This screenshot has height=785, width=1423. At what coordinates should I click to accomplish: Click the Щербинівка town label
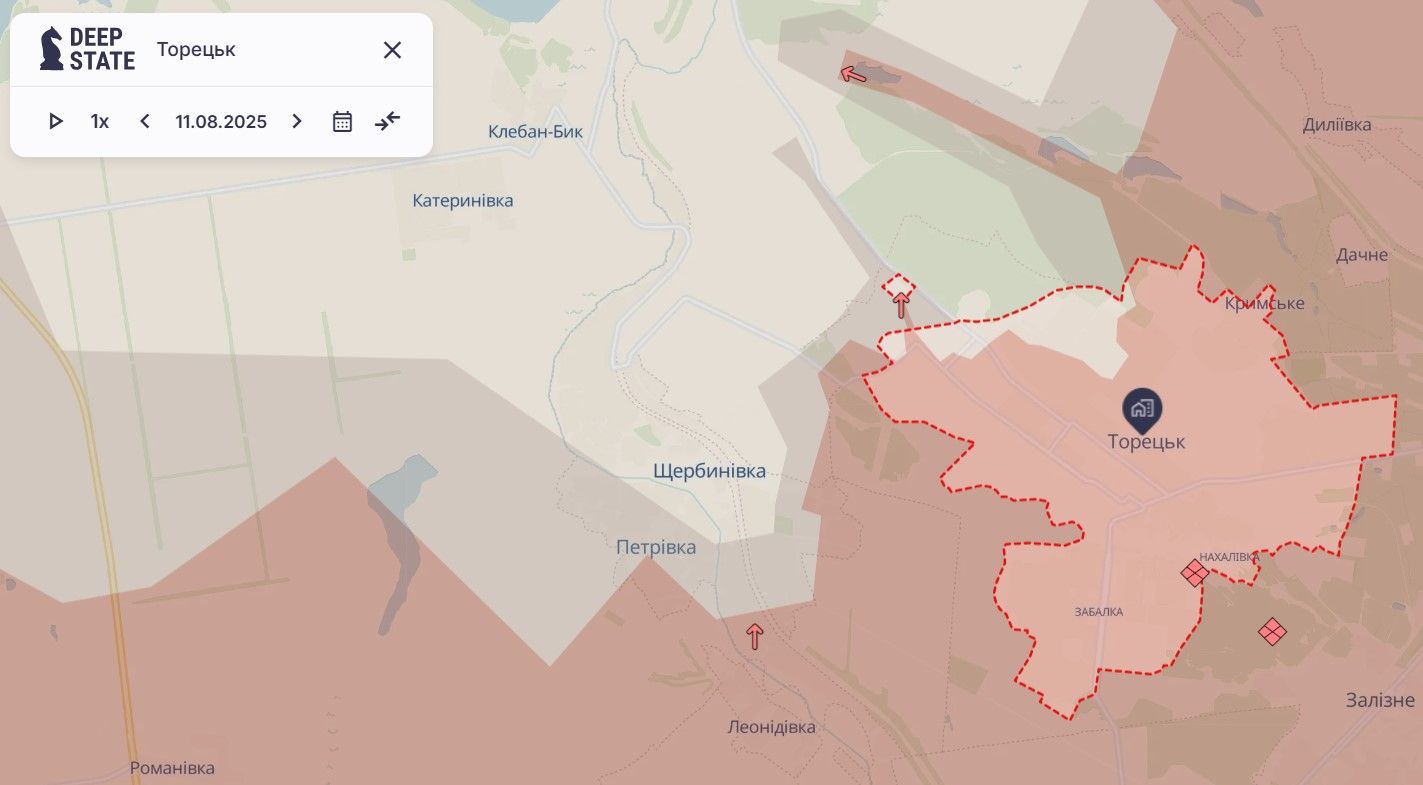click(709, 471)
